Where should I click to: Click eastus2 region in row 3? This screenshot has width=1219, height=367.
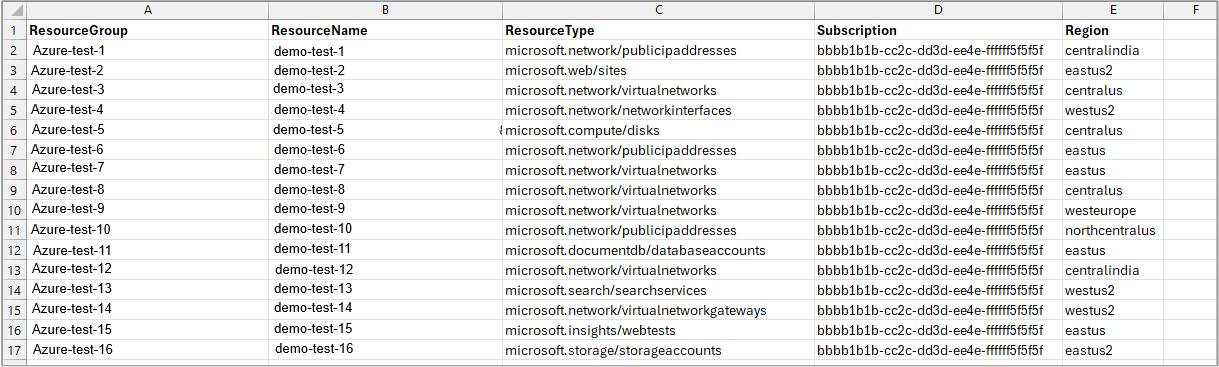pyautogui.click(x=1113, y=70)
